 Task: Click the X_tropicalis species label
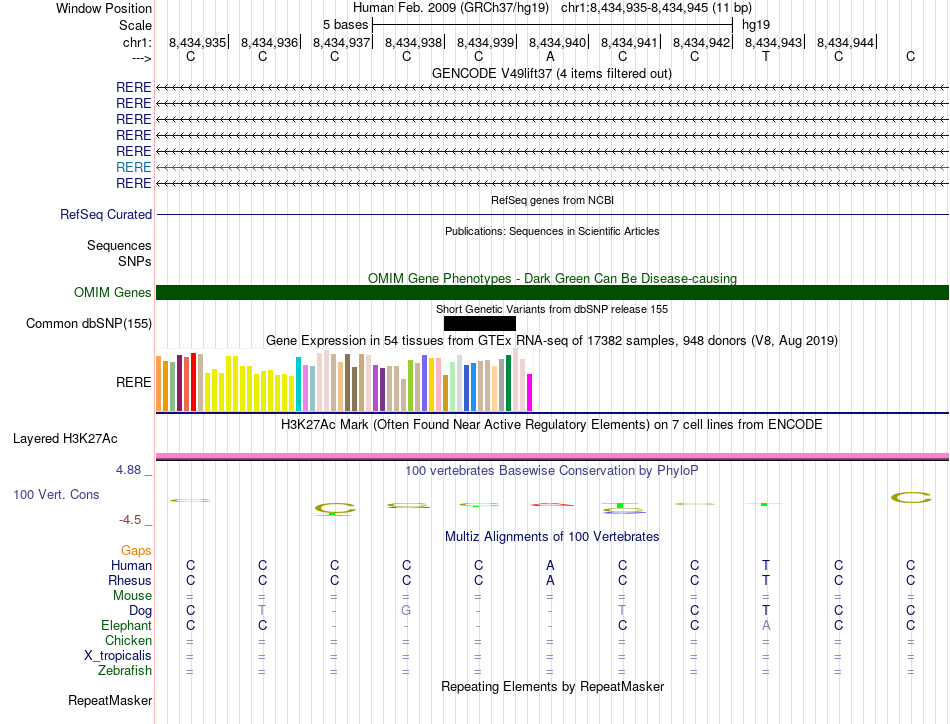[x=118, y=656]
